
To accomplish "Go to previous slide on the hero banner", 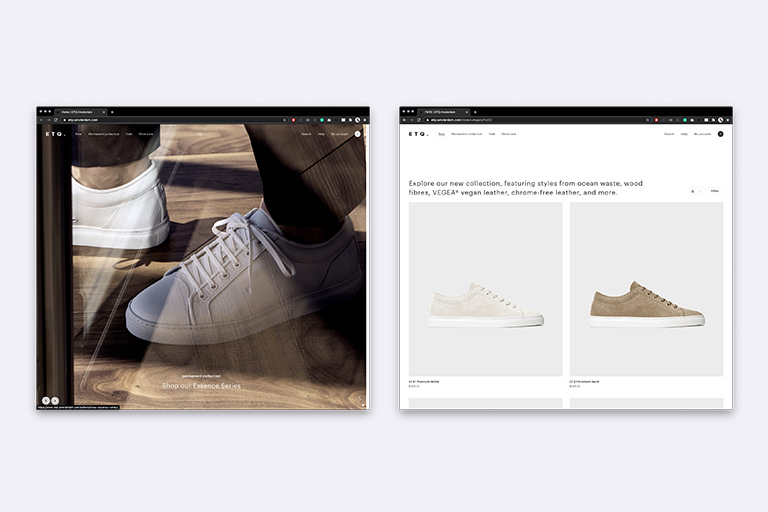I will 45,400.
